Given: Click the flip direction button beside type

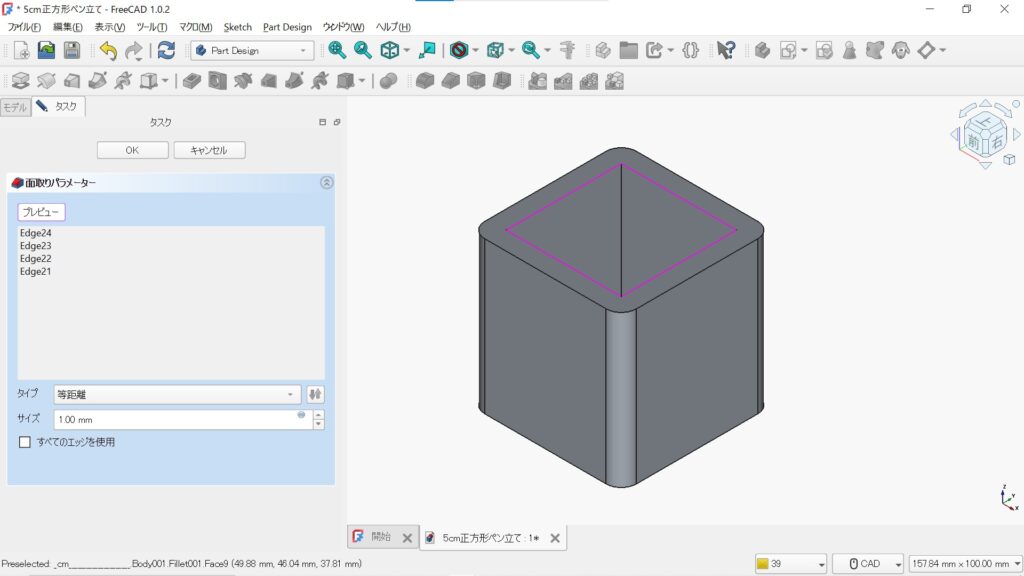Looking at the screenshot, I should [x=316, y=394].
